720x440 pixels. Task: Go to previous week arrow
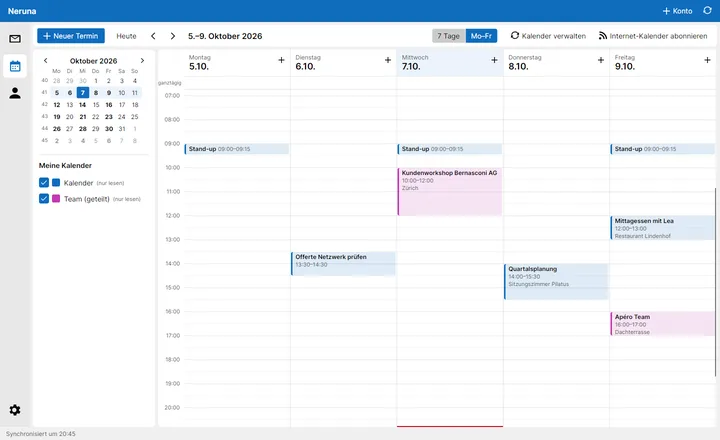coord(153,36)
